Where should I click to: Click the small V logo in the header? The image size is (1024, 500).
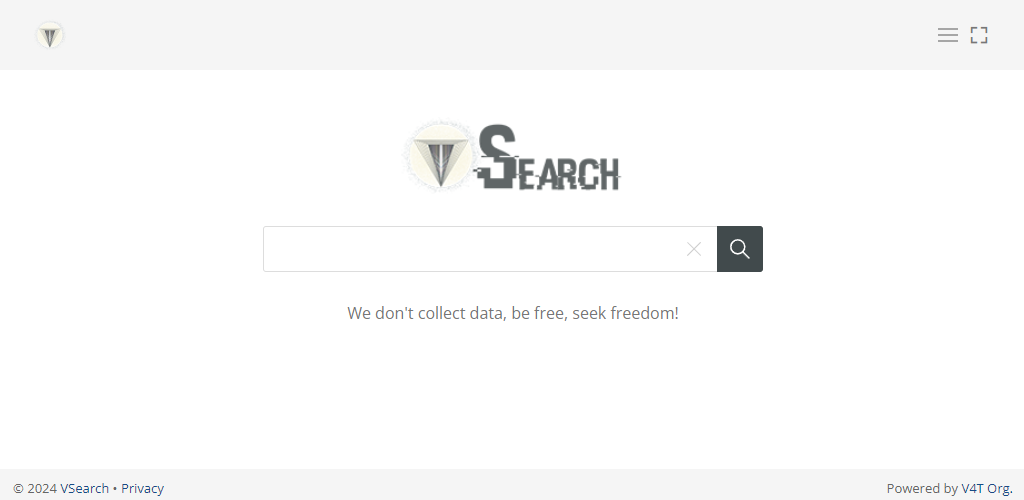tap(50, 35)
